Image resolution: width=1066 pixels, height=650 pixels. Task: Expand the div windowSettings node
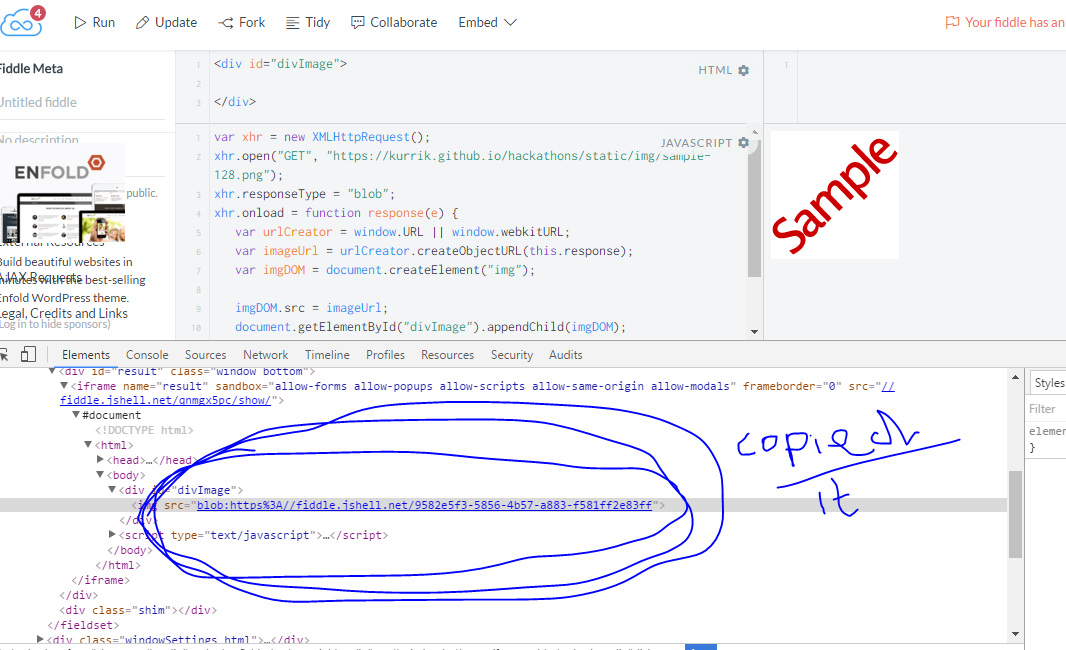pos(40,639)
